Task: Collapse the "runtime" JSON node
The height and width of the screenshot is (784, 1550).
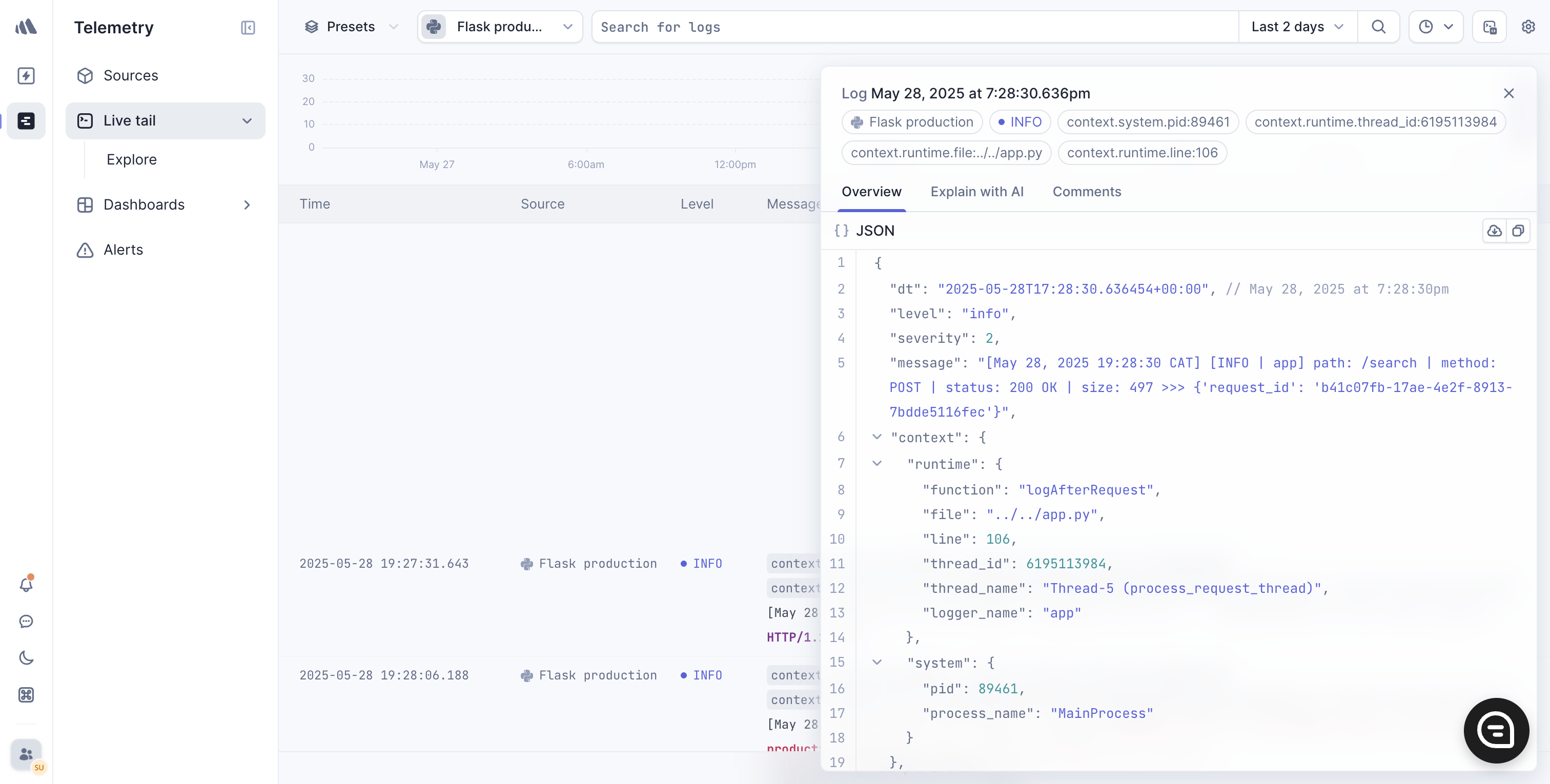Action: coord(878,463)
